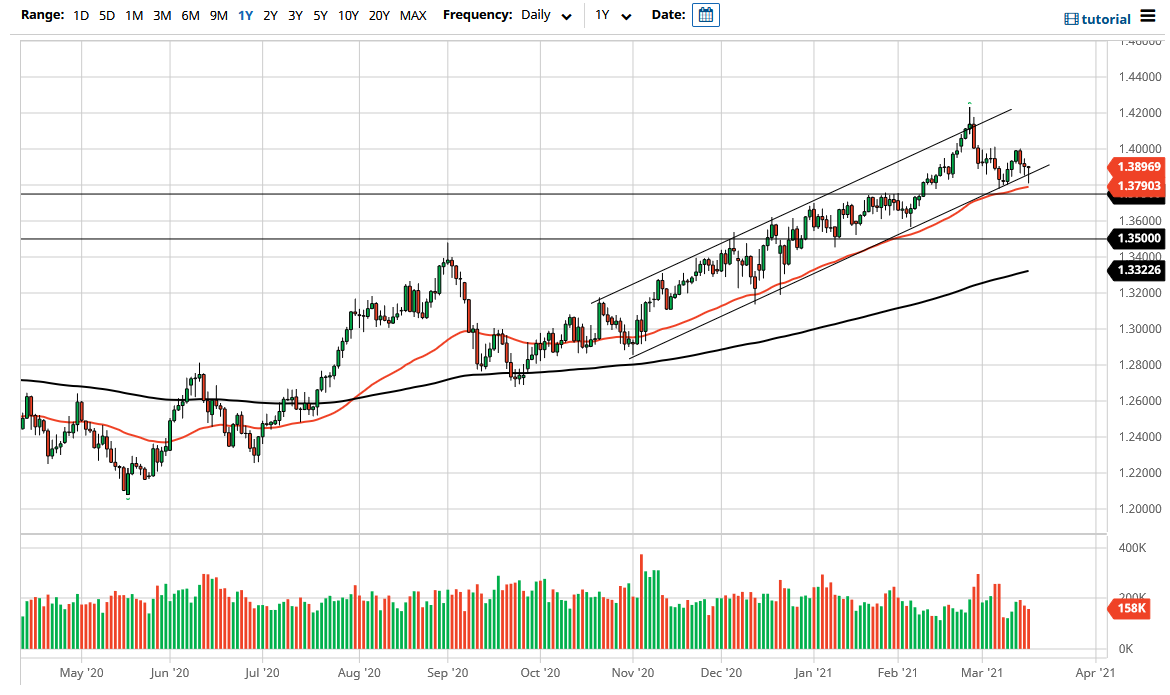Viewport: 1170px width, 695px height.
Task: Open the tutorial link
Action: pos(1106,19)
